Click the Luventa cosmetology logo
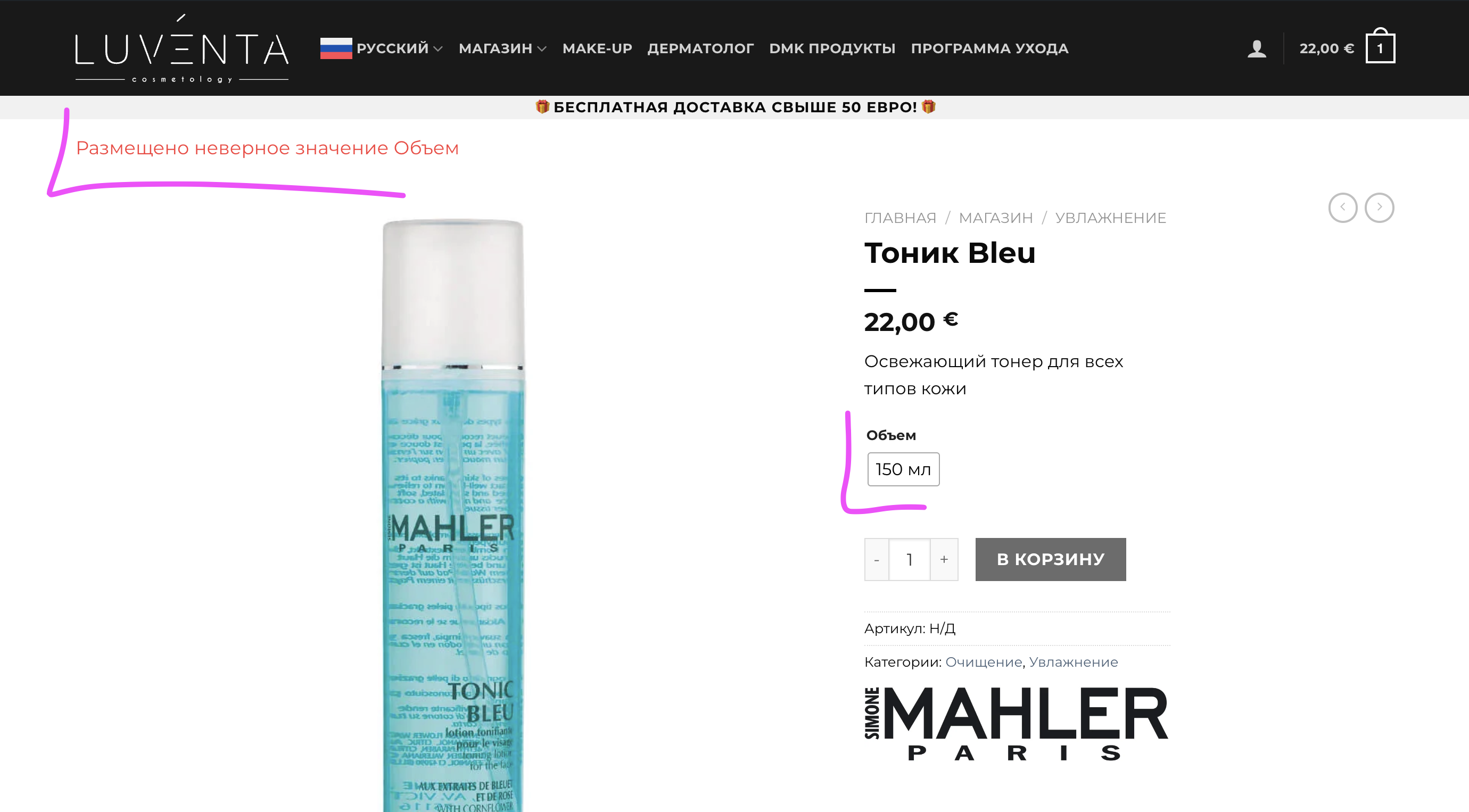The width and height of the screenshot is (1469, 812). click(x=182, y=49)
